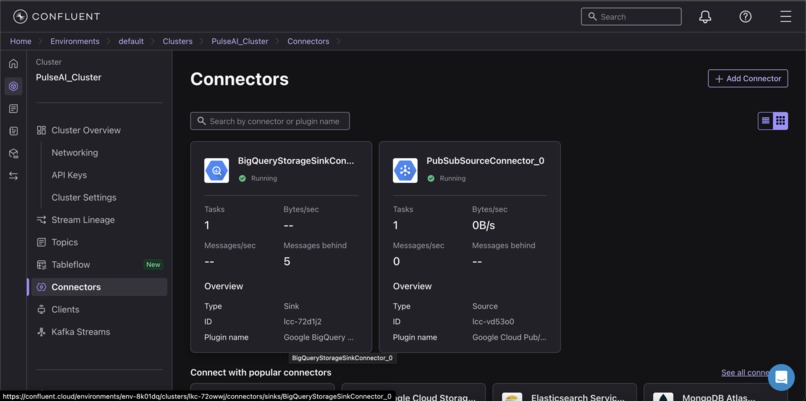Open the help question mark icon
806x401 pixels.
pyautogui.click(x=745, y=16)
